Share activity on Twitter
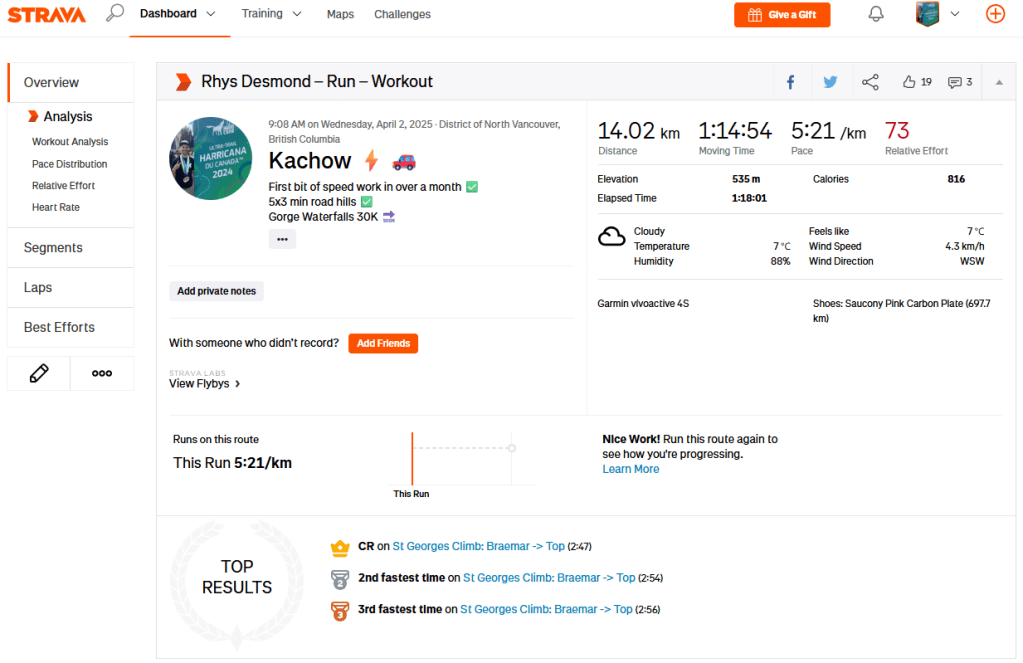Image resolution: width=1023 pixels, height=663 pixels. point(830,82)
